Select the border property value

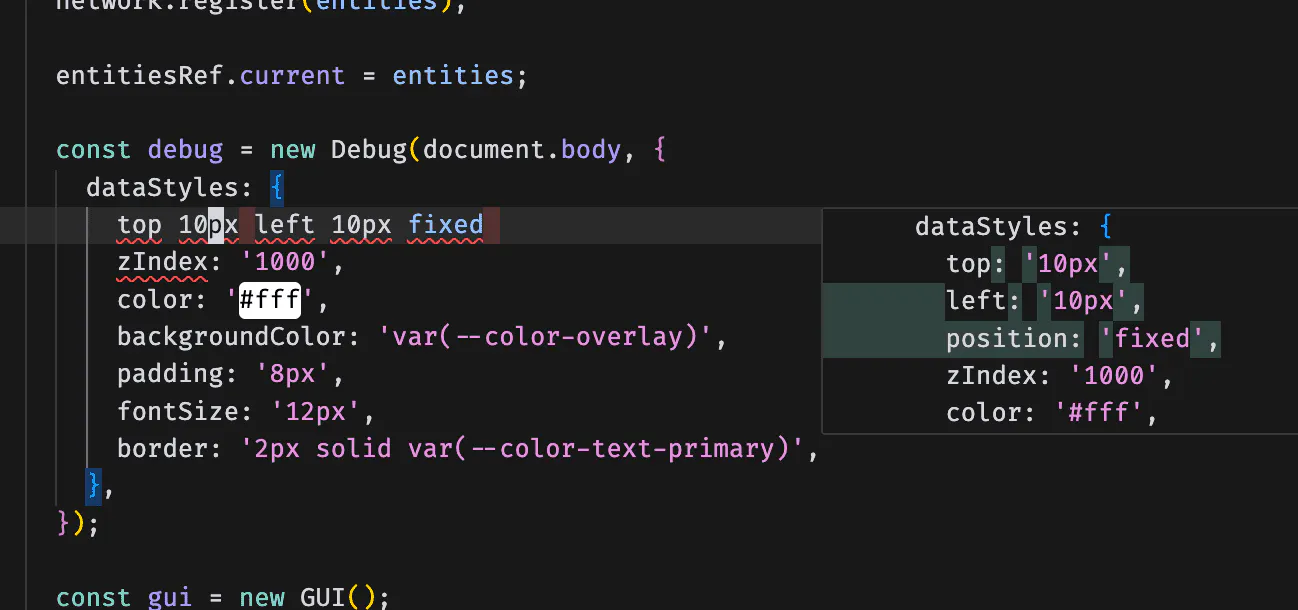pos(530,448)
